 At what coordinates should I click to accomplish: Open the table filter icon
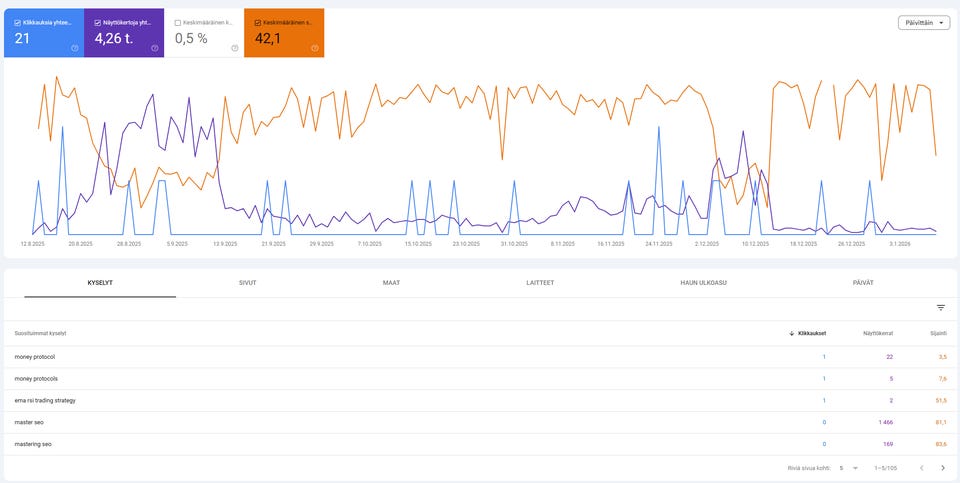[940, 308]
